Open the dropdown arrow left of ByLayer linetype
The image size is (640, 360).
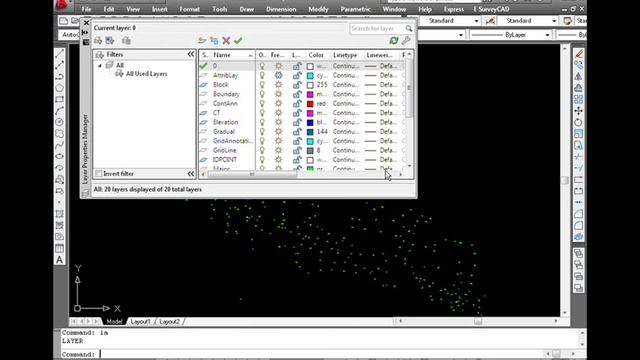[x=461, y=35]
